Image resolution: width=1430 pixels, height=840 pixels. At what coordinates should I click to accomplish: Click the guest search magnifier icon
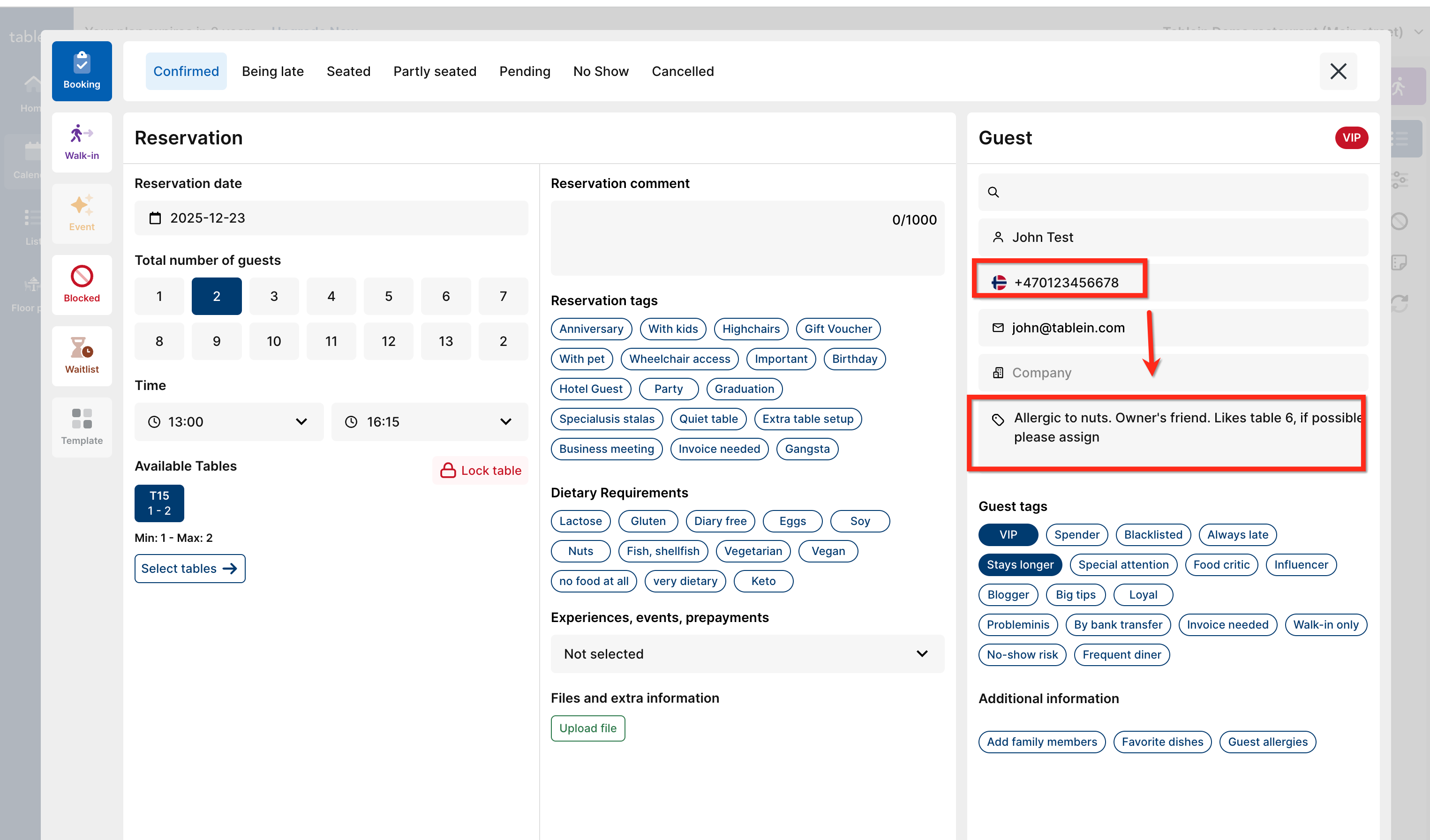993,192
